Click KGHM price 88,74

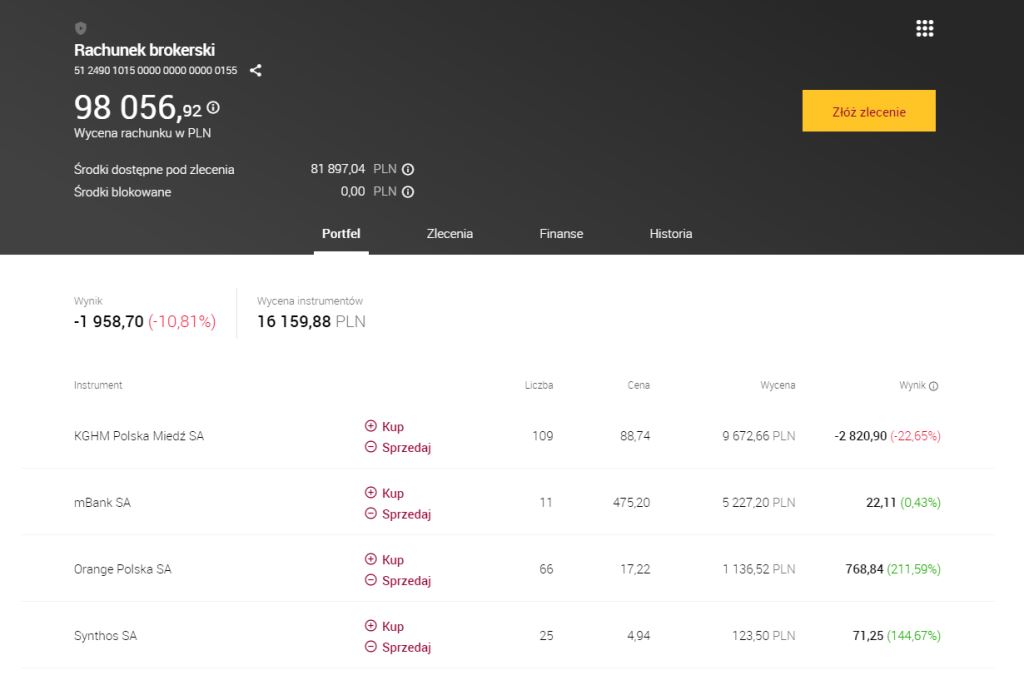click(x=635, y=436)
